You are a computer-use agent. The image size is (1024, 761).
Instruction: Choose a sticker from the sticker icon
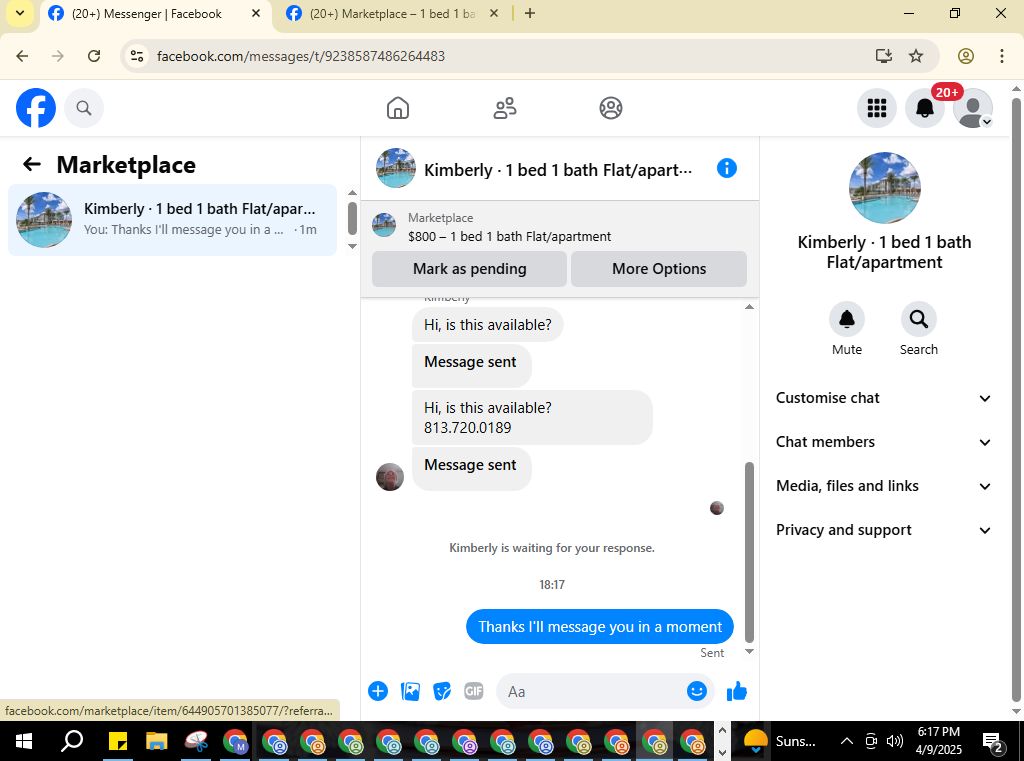click(x=442, y=691)
